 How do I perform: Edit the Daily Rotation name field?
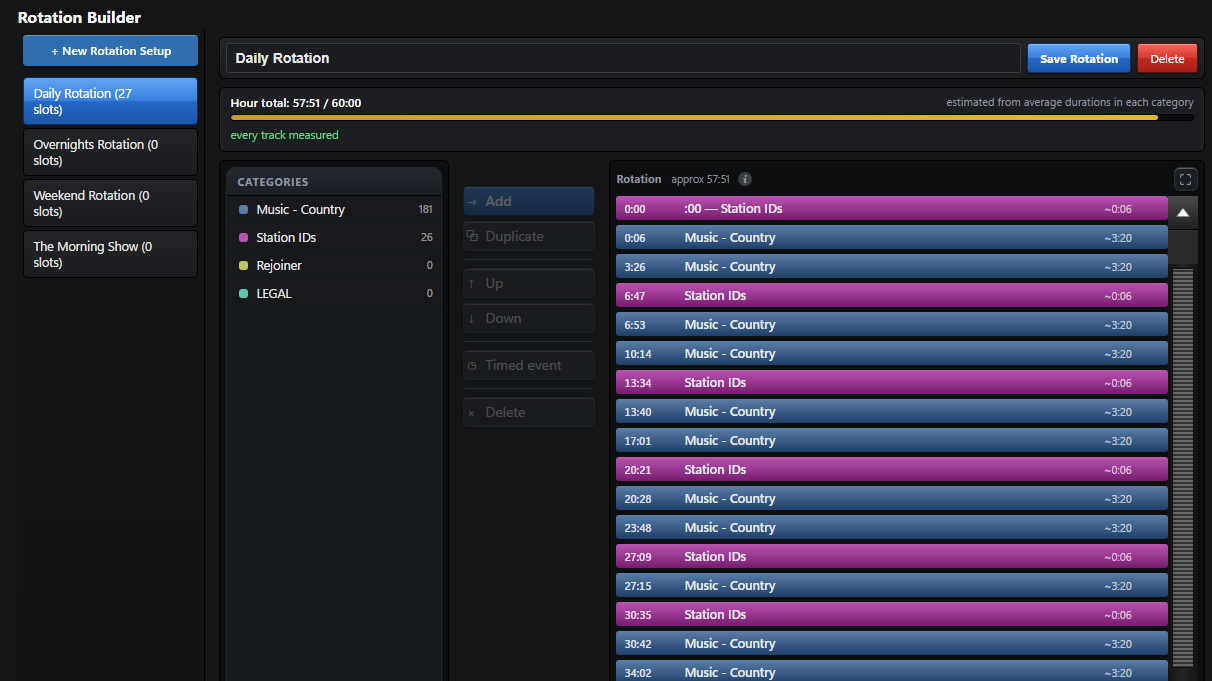pyautogui.click(x=623, y=58)
